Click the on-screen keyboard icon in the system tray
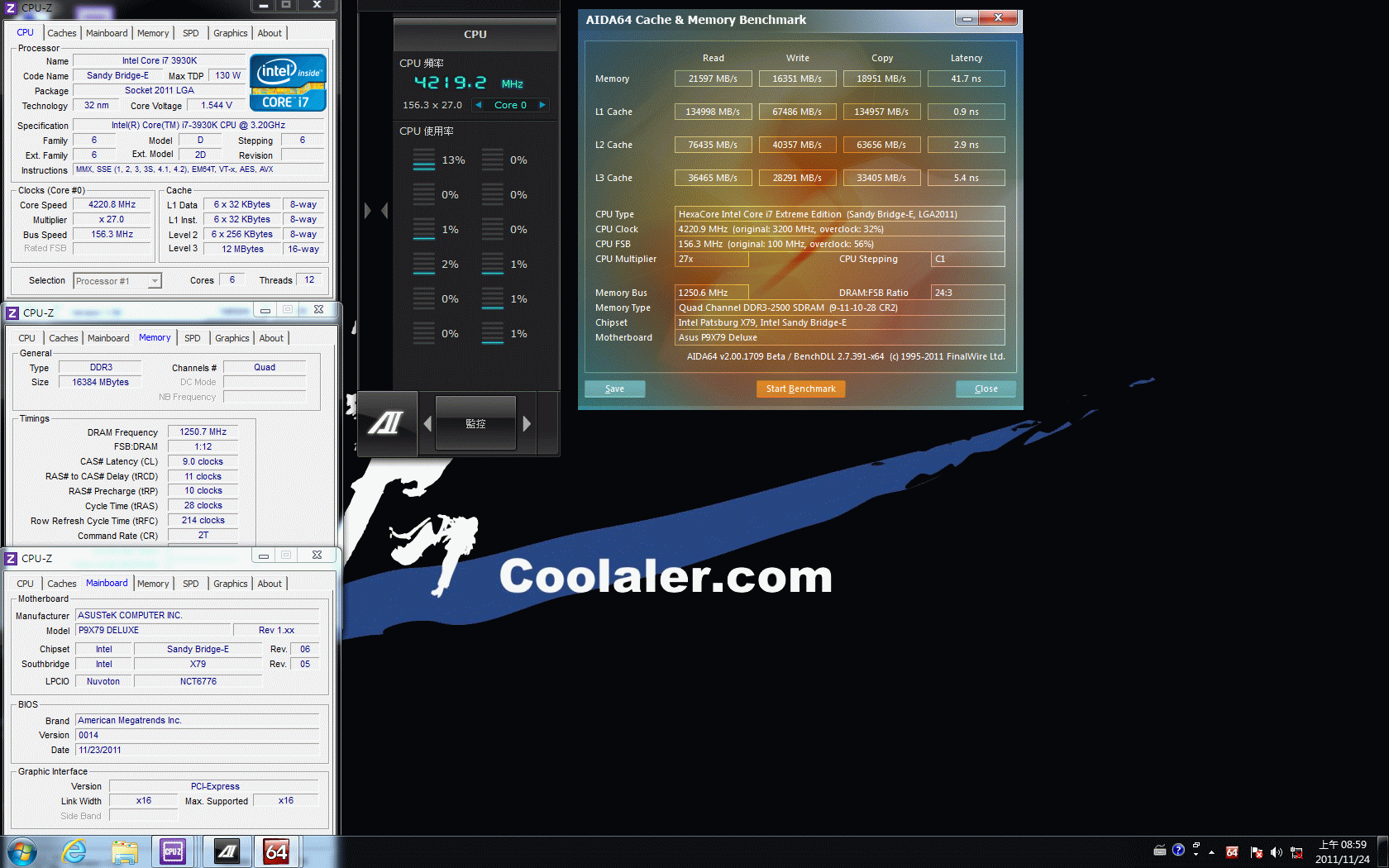Screen dimensions: 1389x868 pos(1160,850)
